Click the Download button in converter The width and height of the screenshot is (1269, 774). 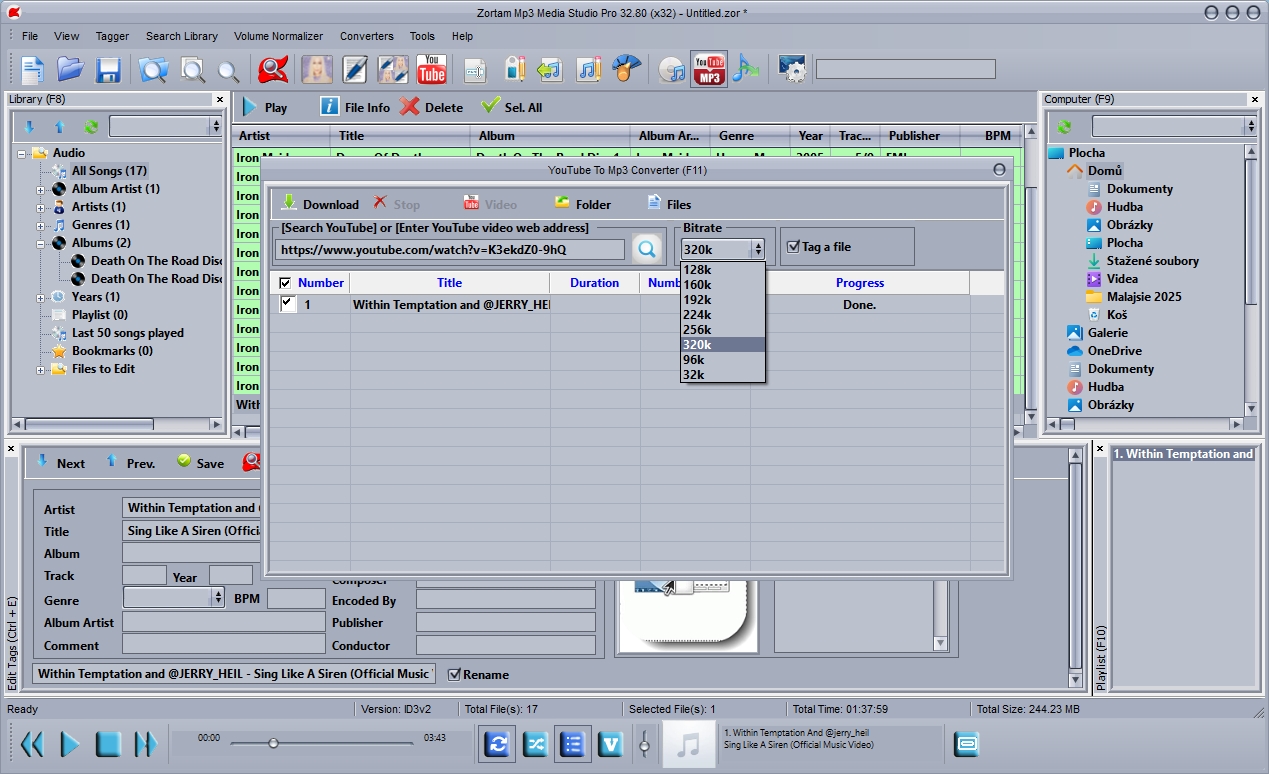pyautogui.click(x=320, y=204)
